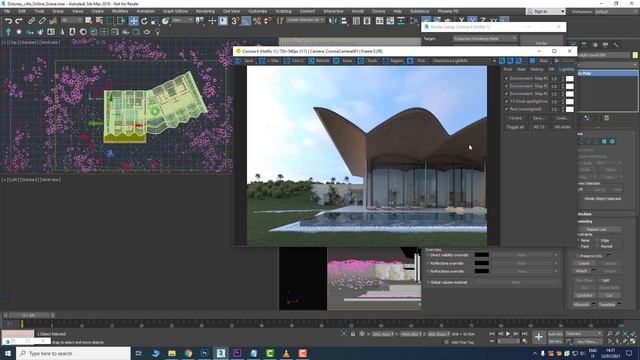This screenshot has width=640, height=360.
Task: Click the QuickSlice button
Action: (584, 296)
